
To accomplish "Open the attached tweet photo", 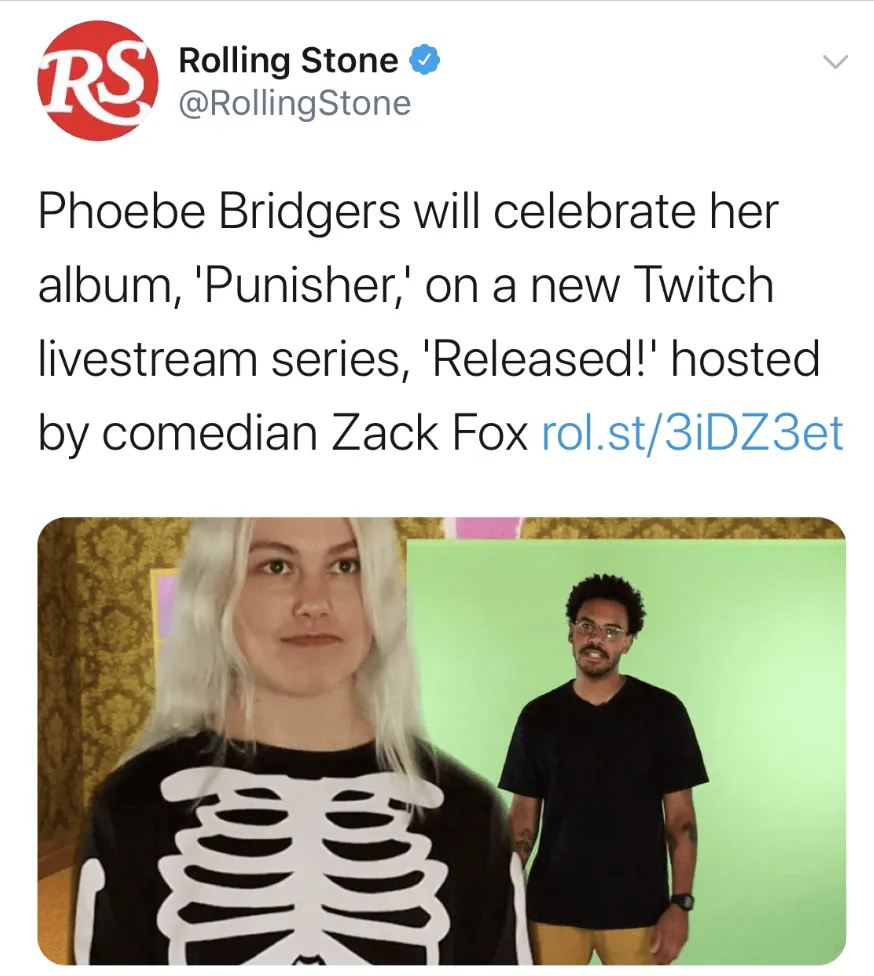I will coord(441,741).
